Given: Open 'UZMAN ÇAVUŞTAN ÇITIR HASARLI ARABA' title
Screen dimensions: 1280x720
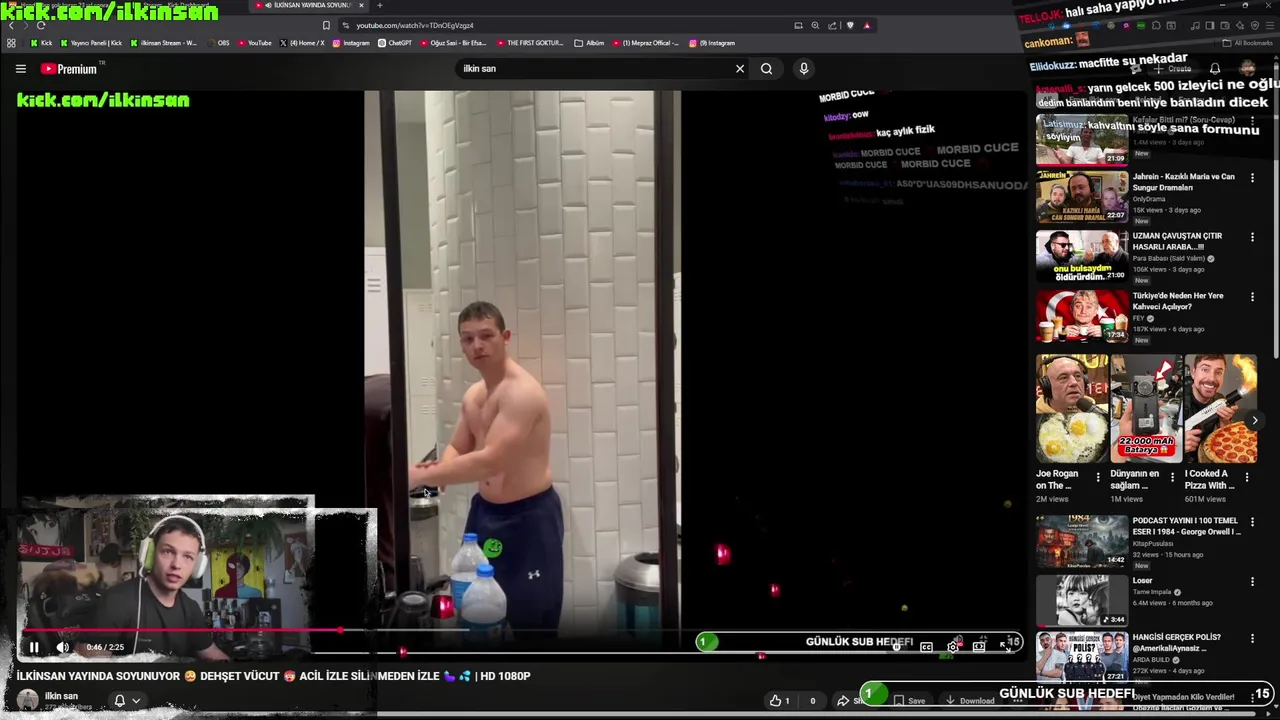Looking at the screenshot, I should click(1178, 242).
